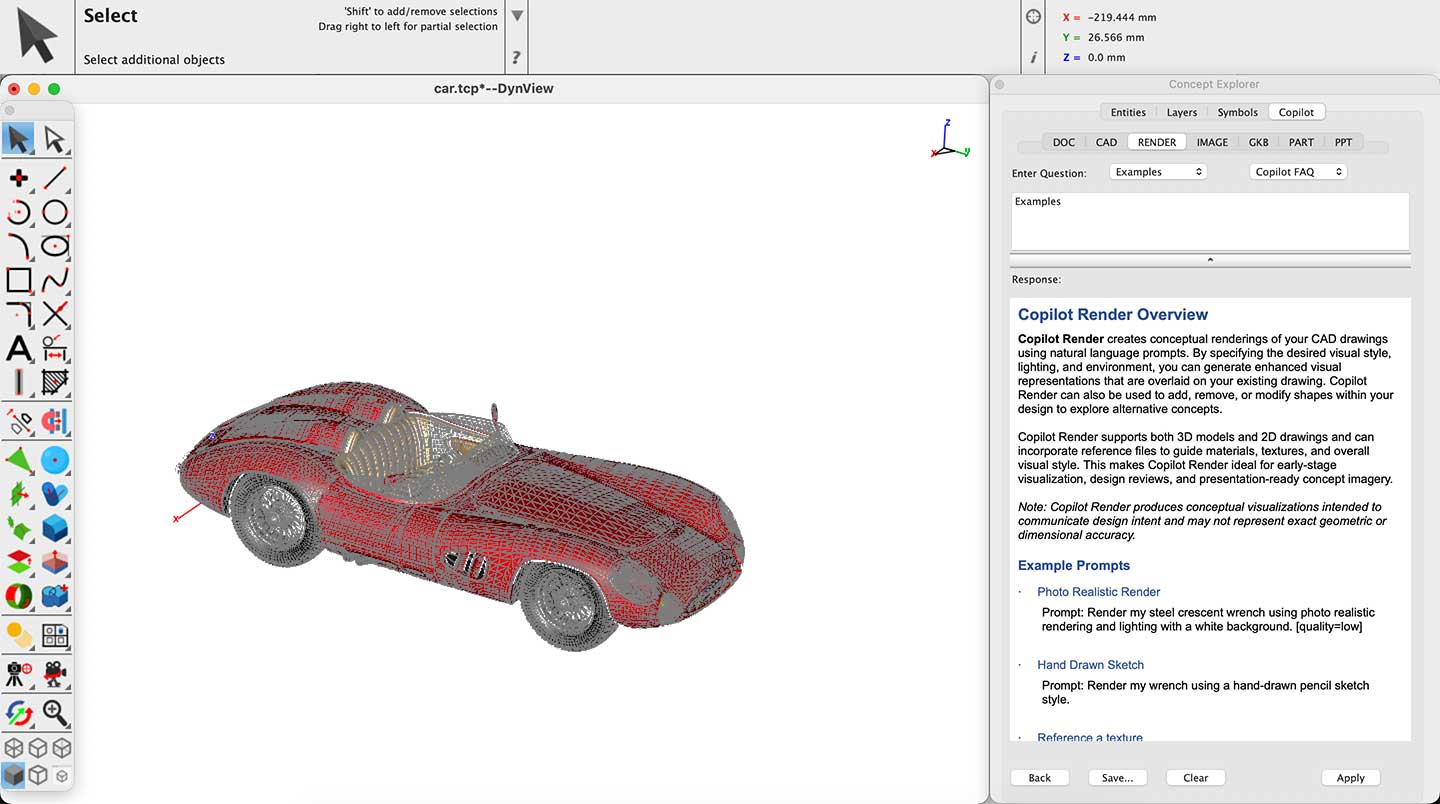Toggle the first wireframe cube view

point(14,748)
